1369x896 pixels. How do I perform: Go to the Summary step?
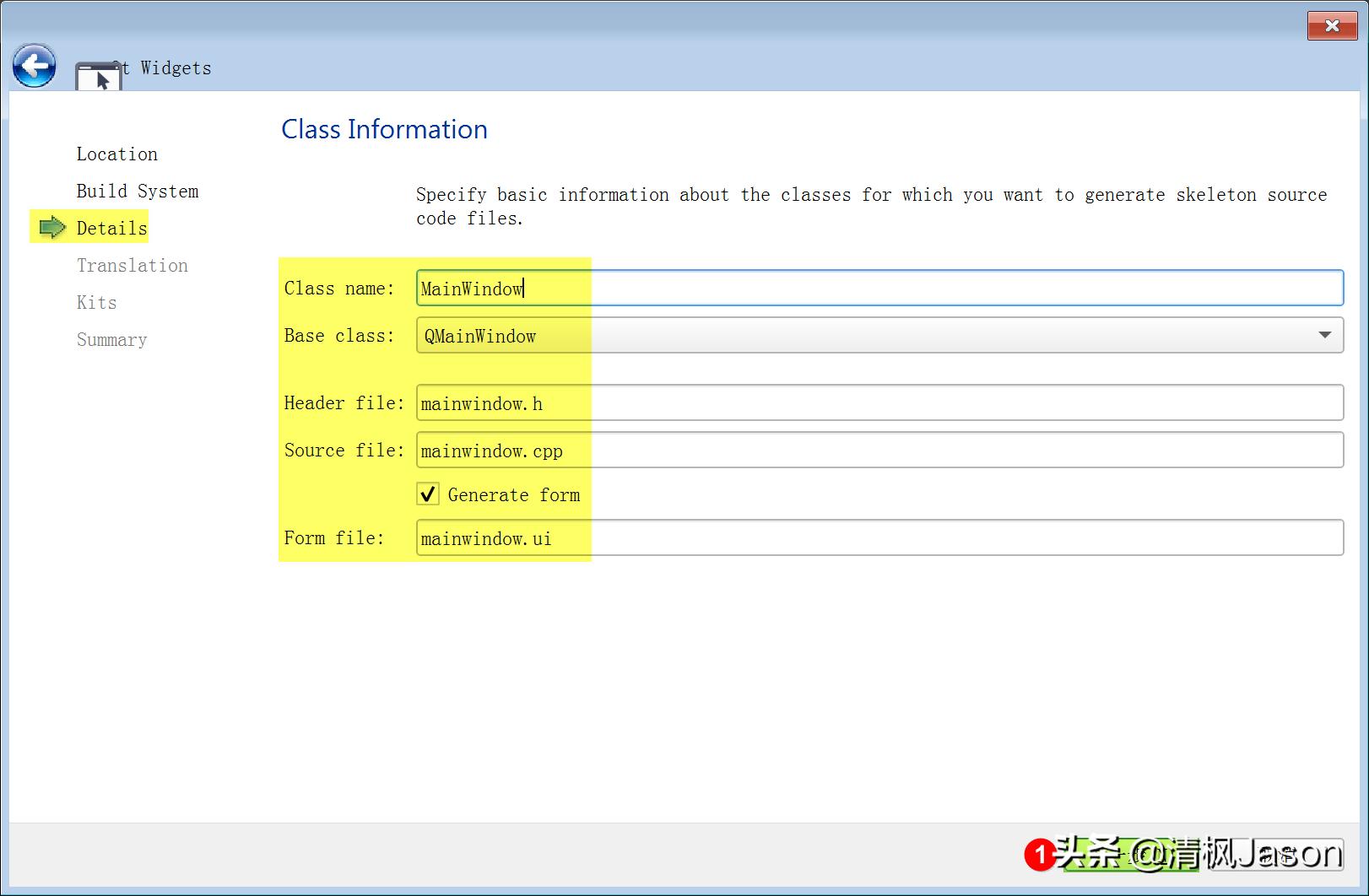pos(111,339)
